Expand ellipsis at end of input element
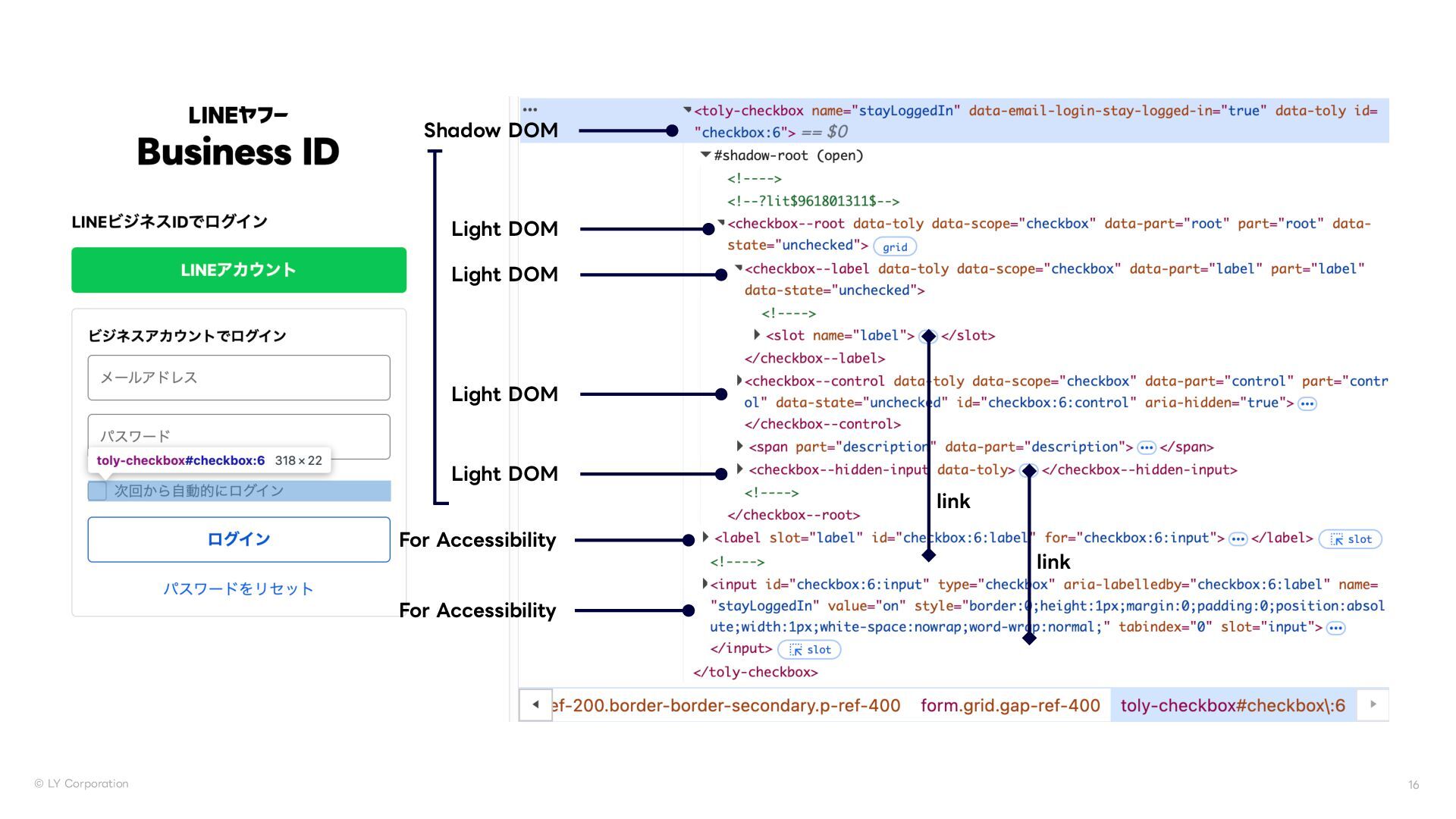Screen dimensions: 1456x819 click(x=1336, y=628)
